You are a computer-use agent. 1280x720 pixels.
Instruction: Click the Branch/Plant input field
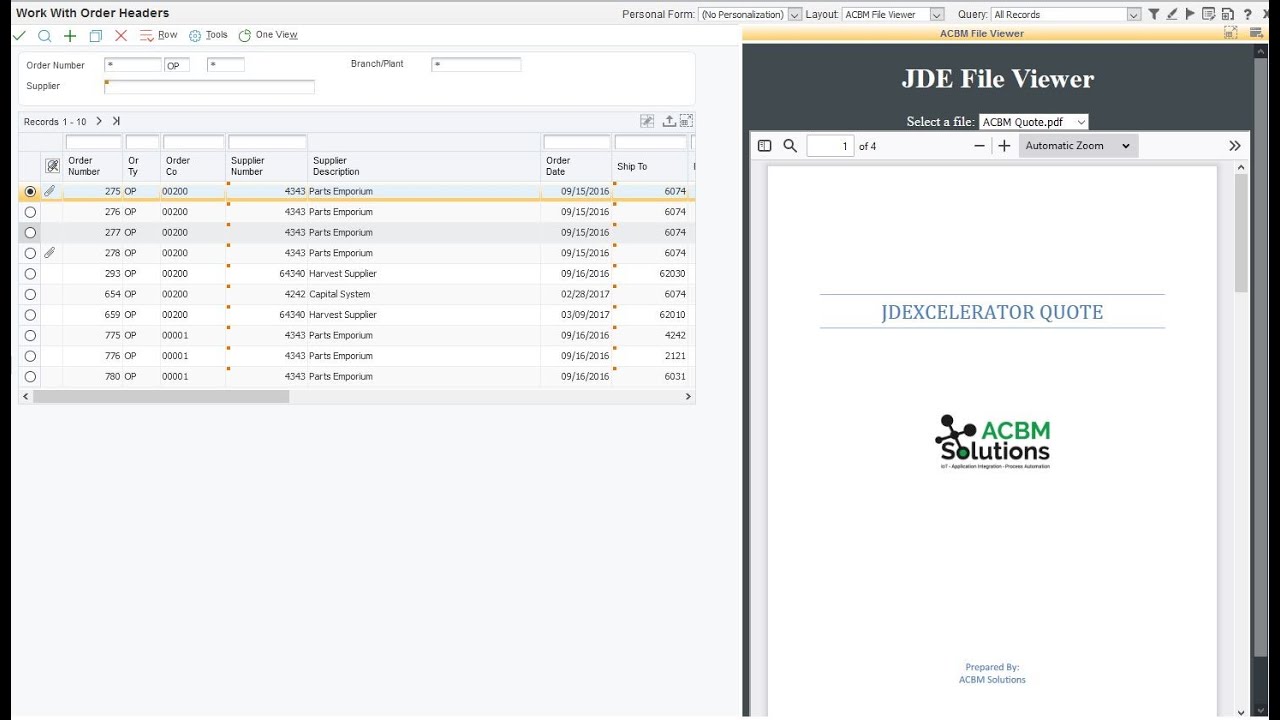click(476, 65)
